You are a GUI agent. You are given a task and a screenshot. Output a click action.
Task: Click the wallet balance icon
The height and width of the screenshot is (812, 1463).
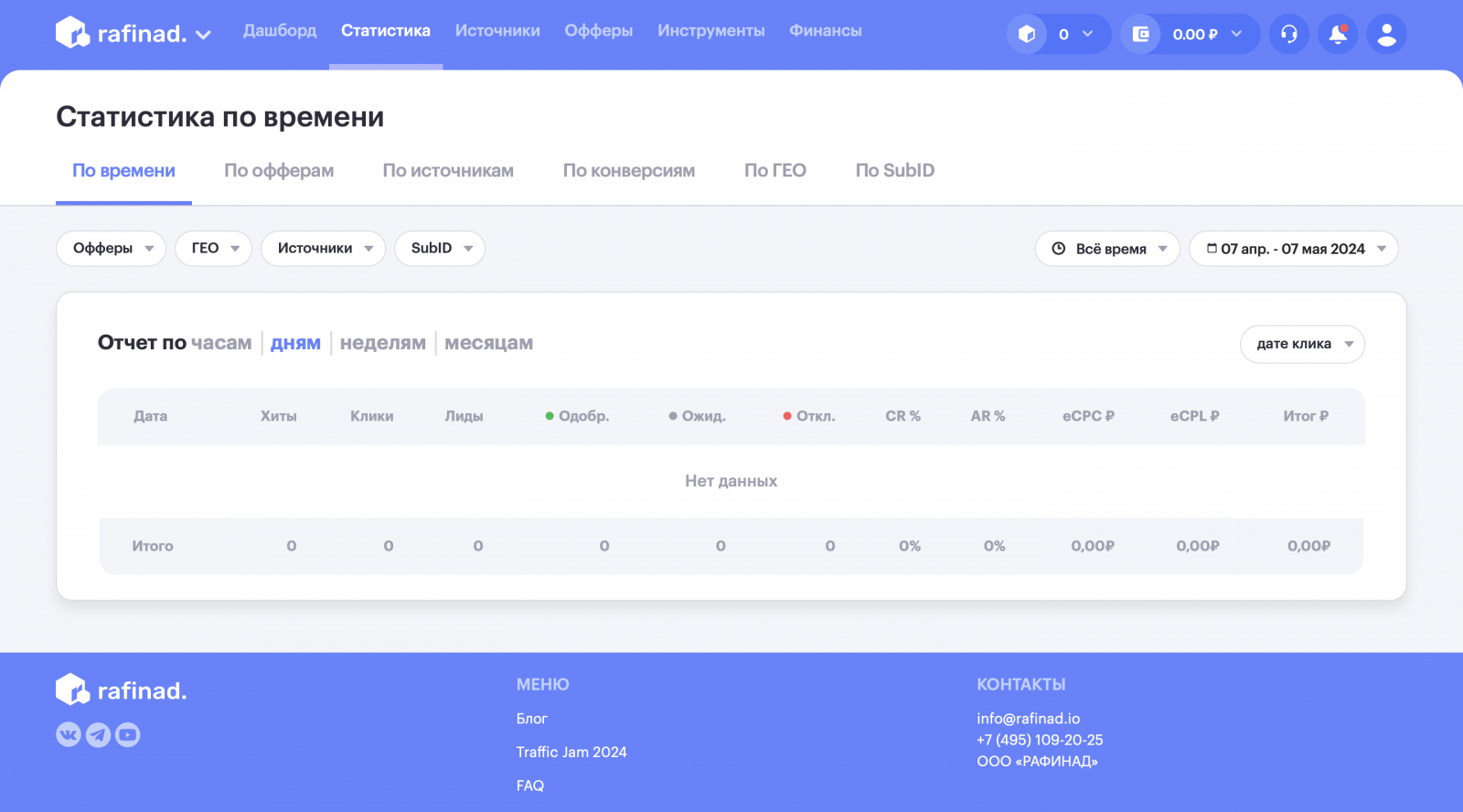pos(1141,34)
